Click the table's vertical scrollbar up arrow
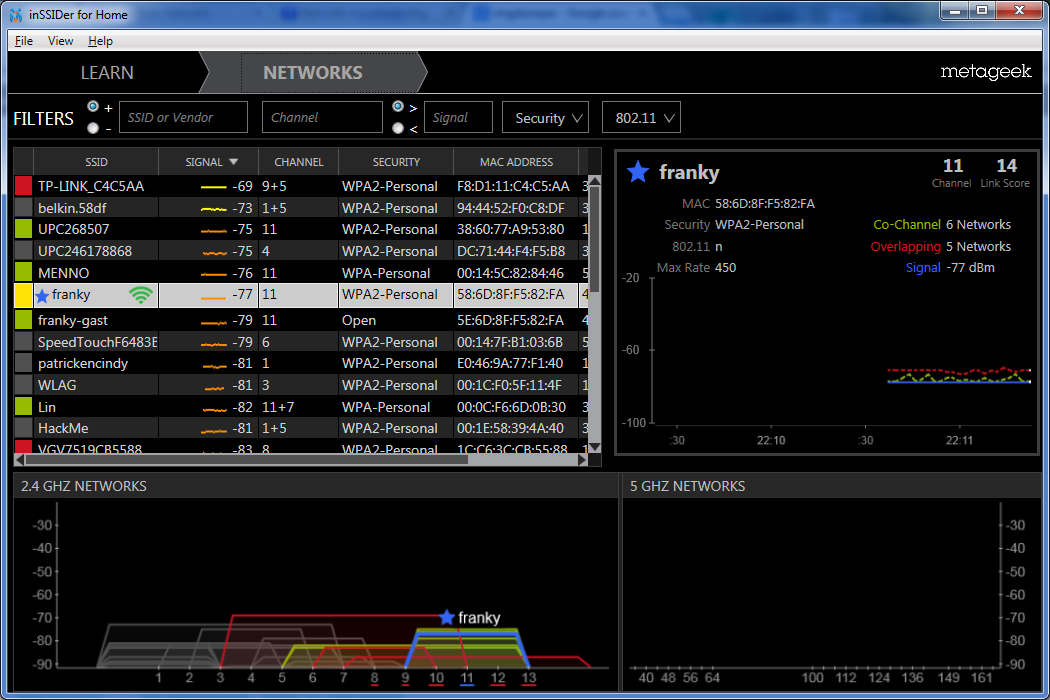This screenshot has width=1050, height=700. [x=594, y=181]
